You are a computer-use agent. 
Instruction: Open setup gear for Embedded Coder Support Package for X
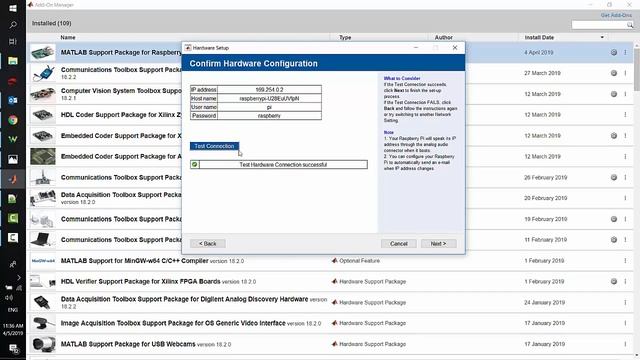[x=613, y=136]
